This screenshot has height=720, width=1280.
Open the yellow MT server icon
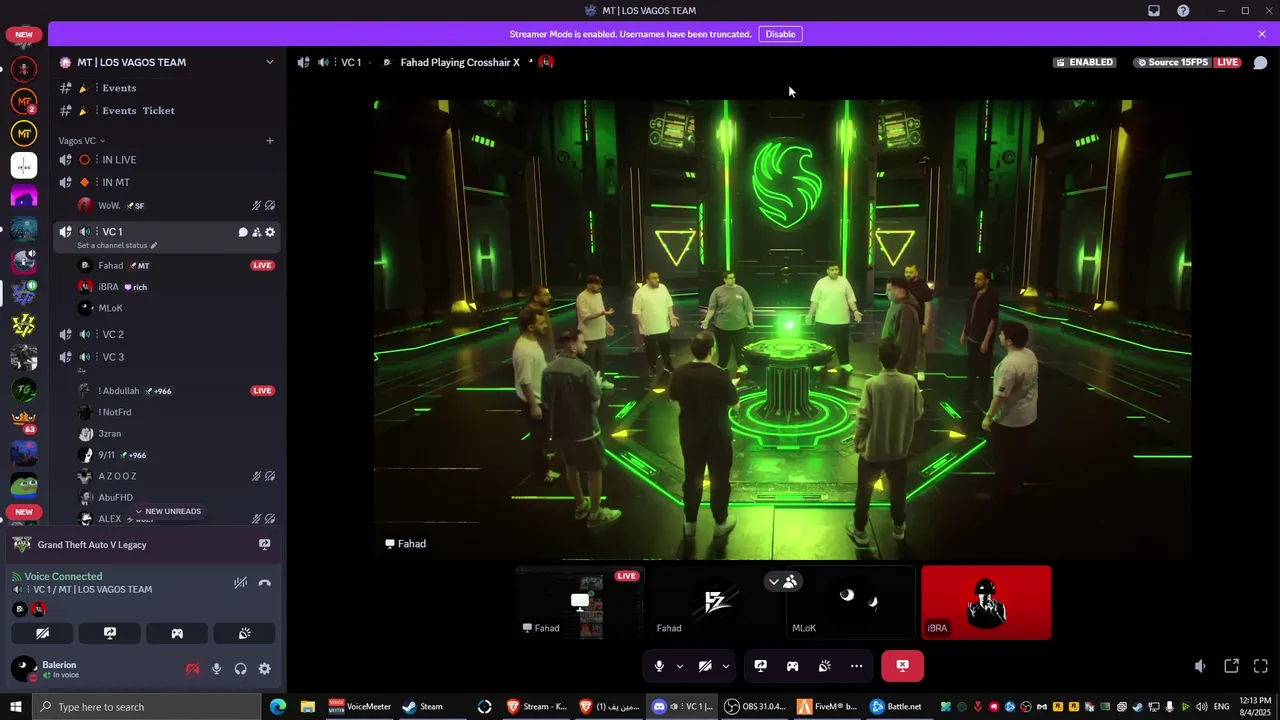tap(24, 133)
